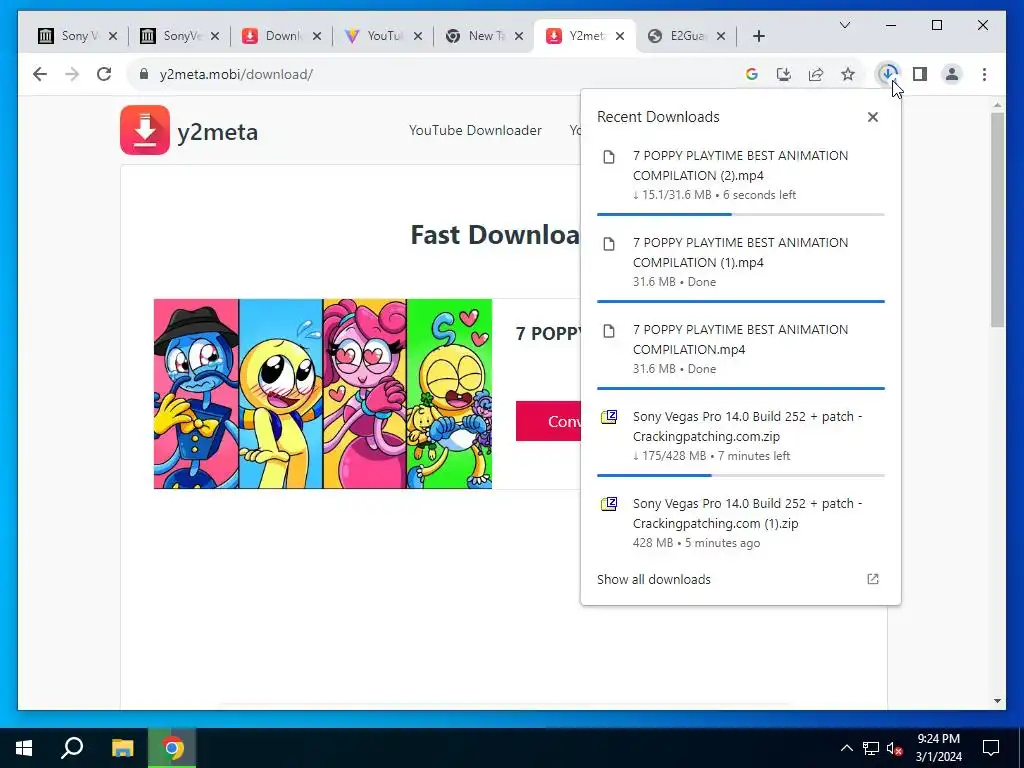Click the taskbar clock showing 9:24 PM
This screenshot has height=768, width=1024.
938,748
